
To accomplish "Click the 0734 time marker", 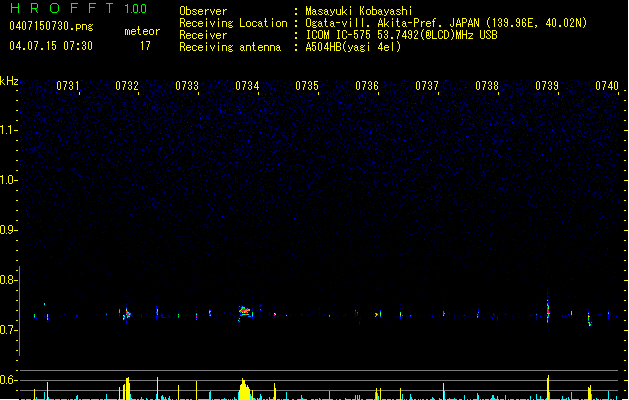I will coord(247,86).
